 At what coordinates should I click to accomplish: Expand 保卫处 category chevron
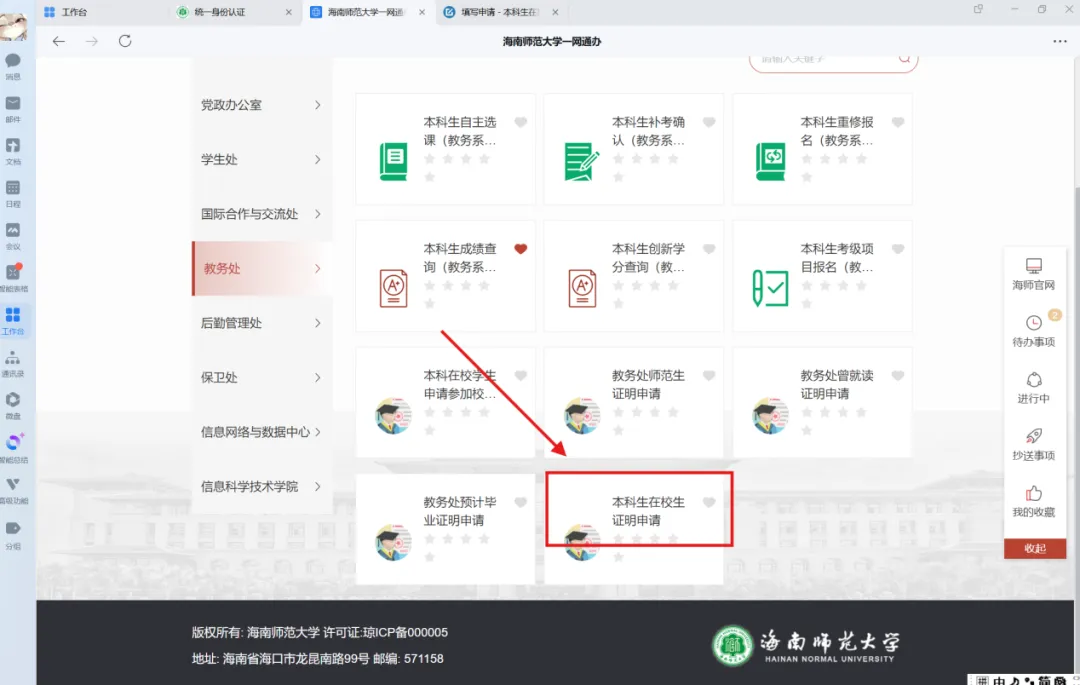coord(318,377)
